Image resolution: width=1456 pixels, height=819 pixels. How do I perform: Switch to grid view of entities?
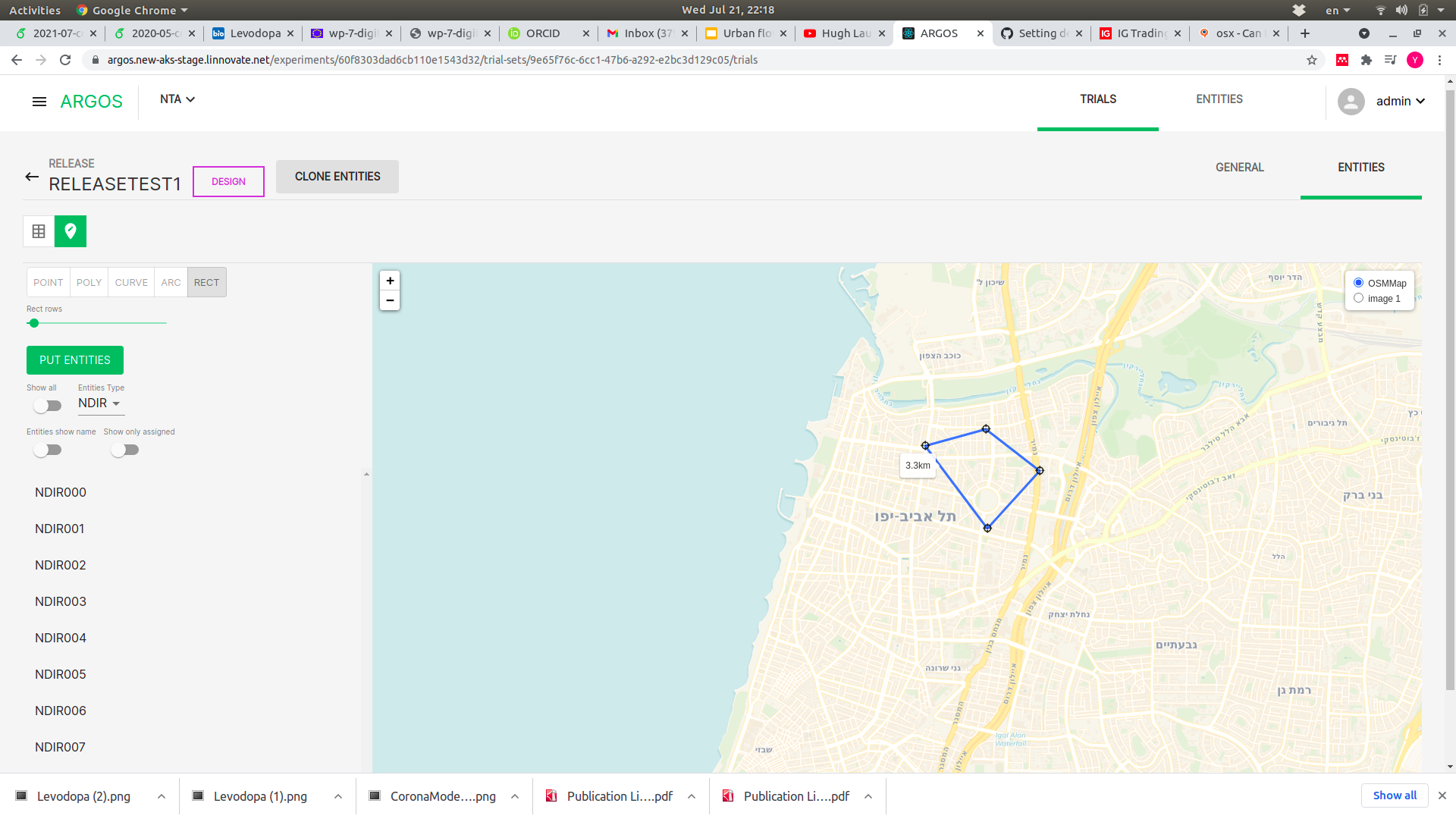(38, 231)
